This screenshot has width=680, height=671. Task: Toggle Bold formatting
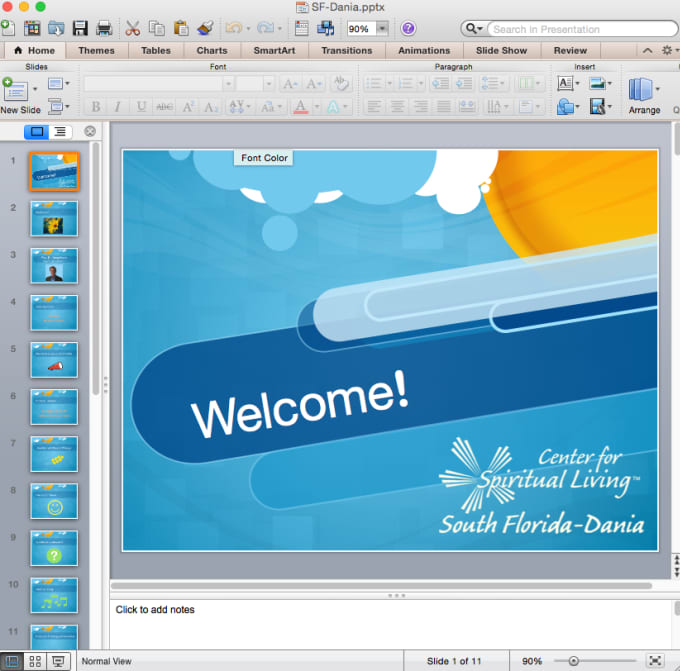[x=96, y=106]
